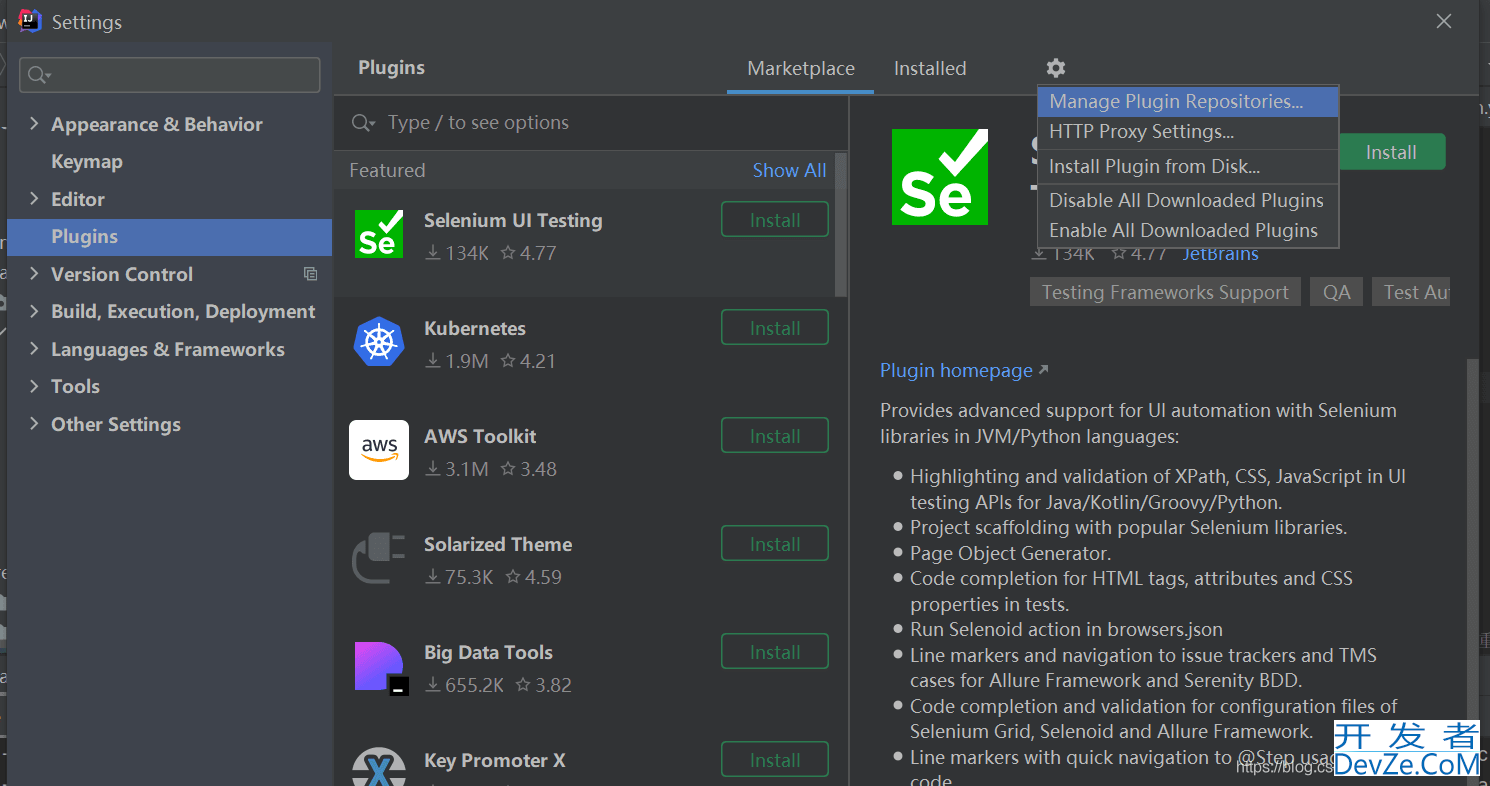Click the partially visible Test Automation tag
Image resolution: width=1490 pixels, height=786 pixels.
click(x=1411, y=292)
